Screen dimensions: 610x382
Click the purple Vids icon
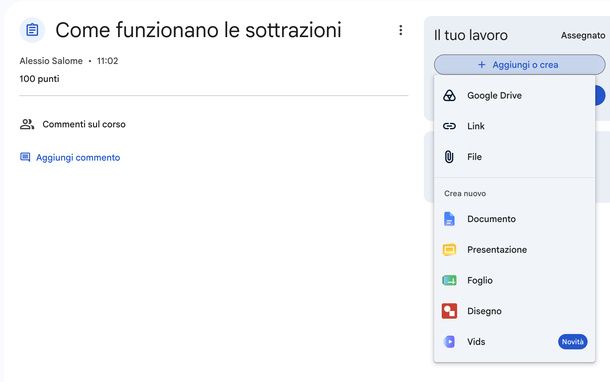coord(449,342)
